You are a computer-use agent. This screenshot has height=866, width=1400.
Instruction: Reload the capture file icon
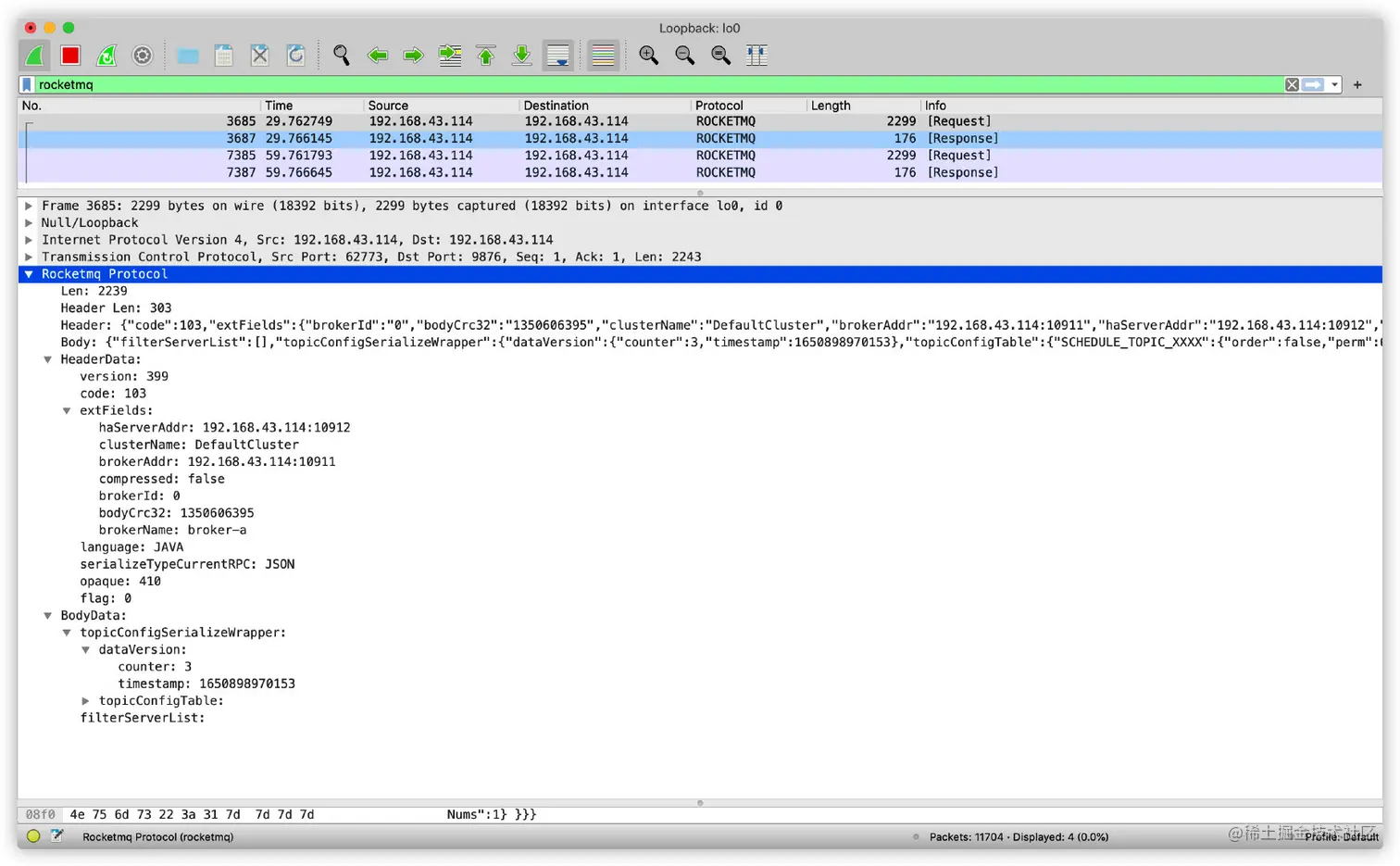coord(296,56)
